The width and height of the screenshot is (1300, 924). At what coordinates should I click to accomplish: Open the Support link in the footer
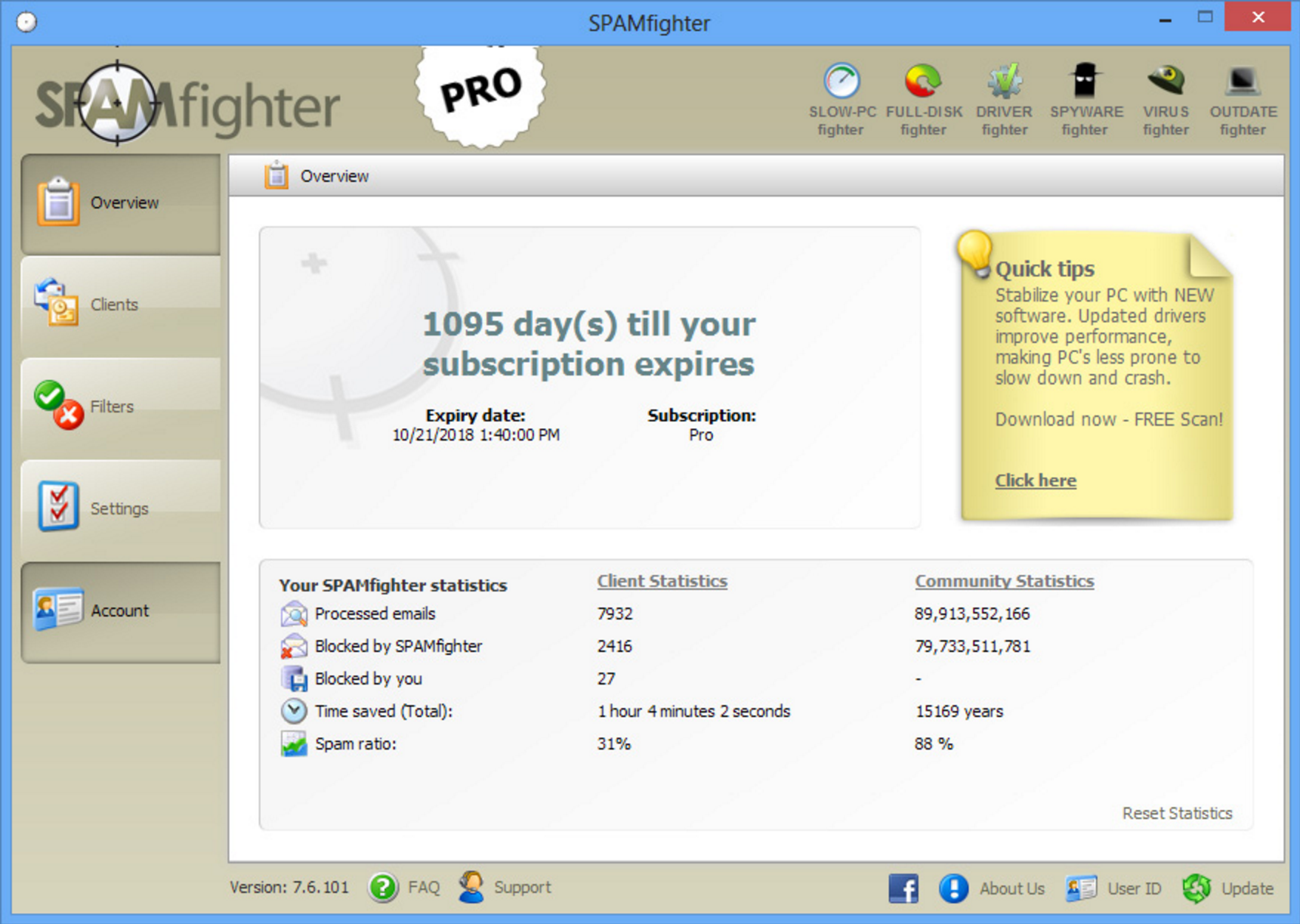[x=522, y=887]
